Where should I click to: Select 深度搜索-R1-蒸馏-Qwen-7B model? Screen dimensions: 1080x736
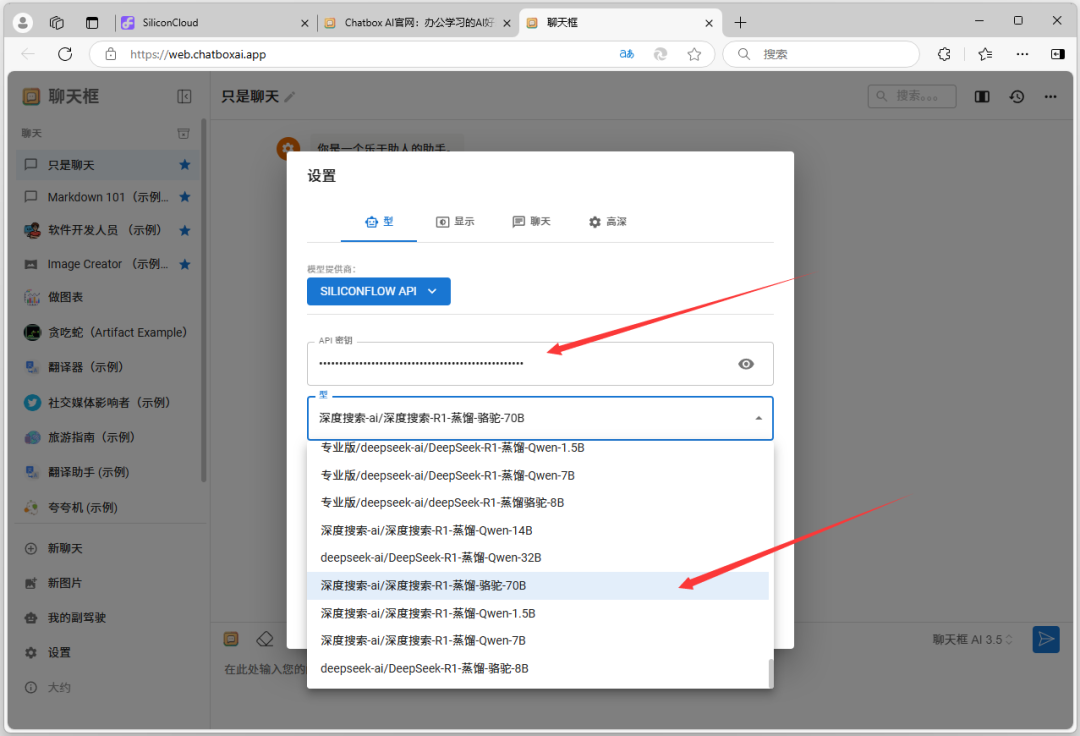[538, 640]
